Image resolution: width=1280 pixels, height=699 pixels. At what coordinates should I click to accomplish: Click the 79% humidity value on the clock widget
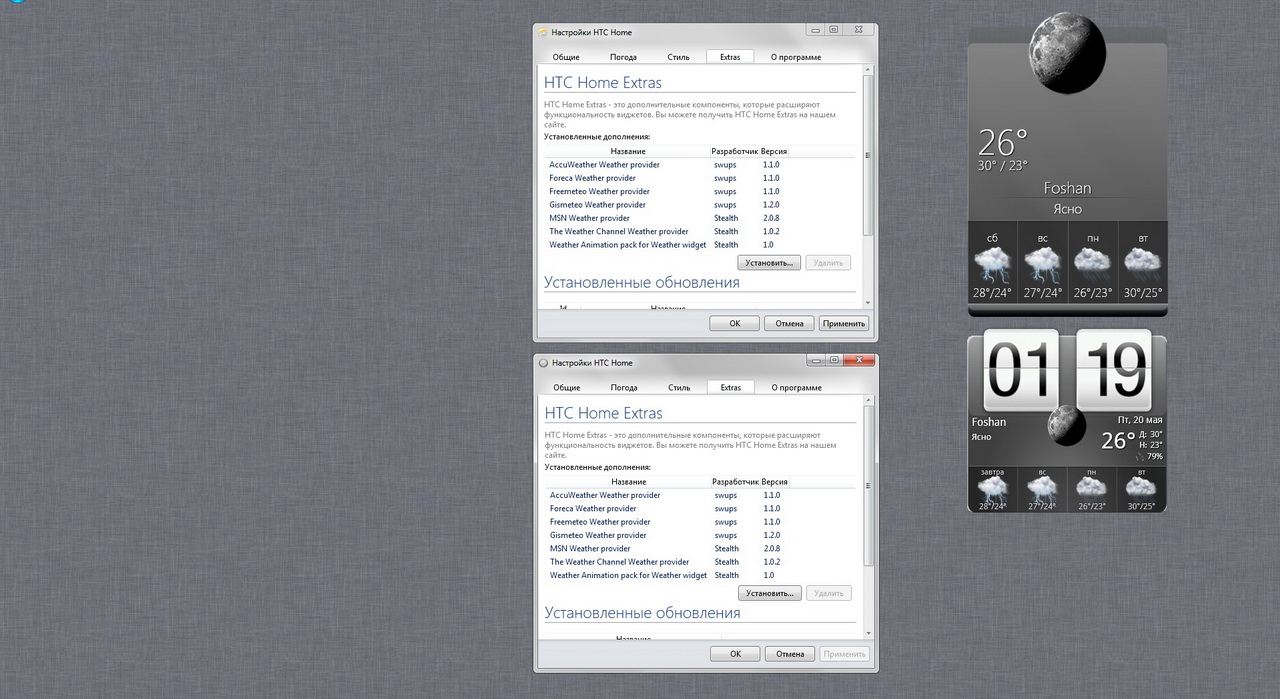(x=1155, y=456)
